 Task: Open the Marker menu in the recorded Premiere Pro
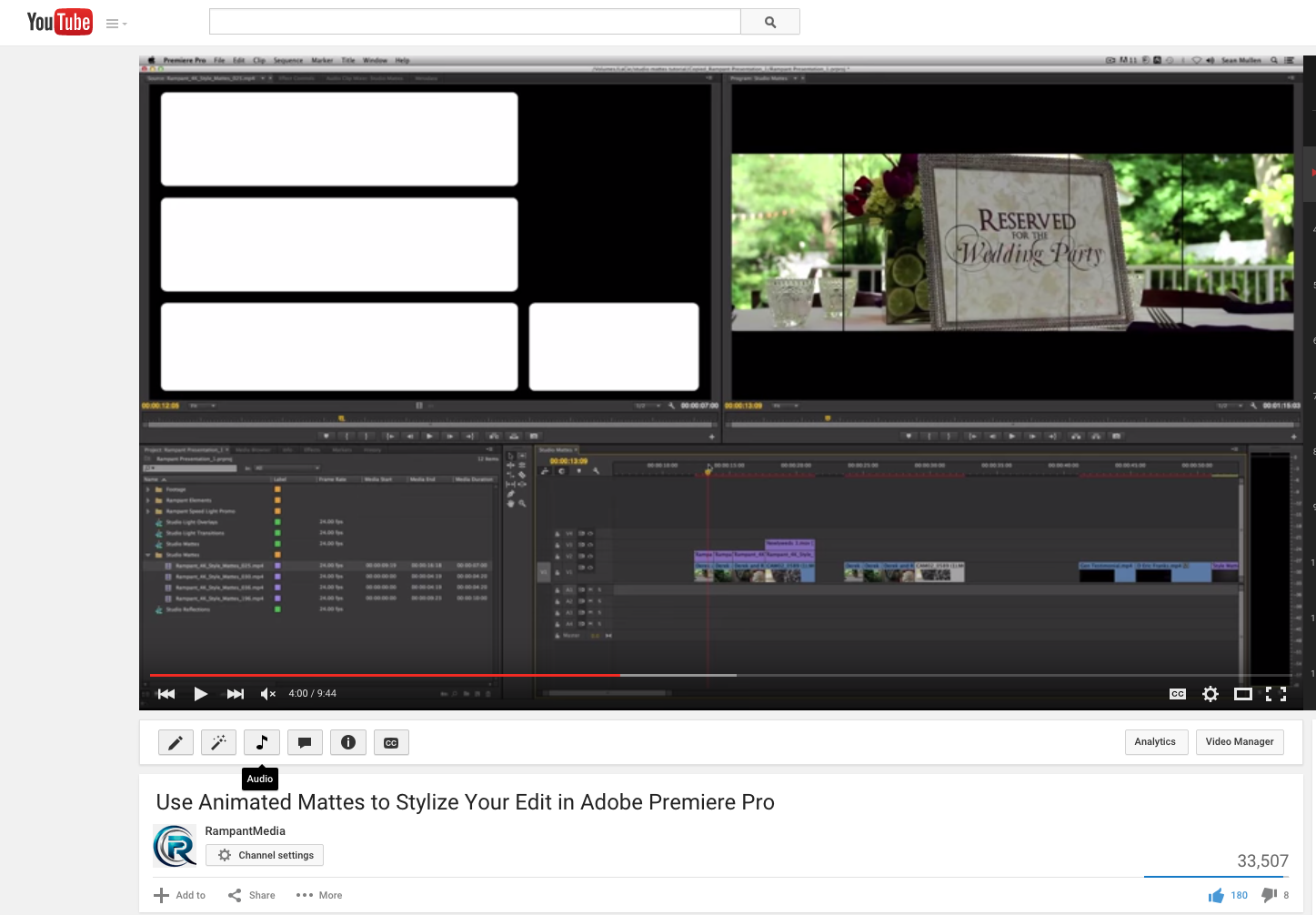(x=322, y=60)
